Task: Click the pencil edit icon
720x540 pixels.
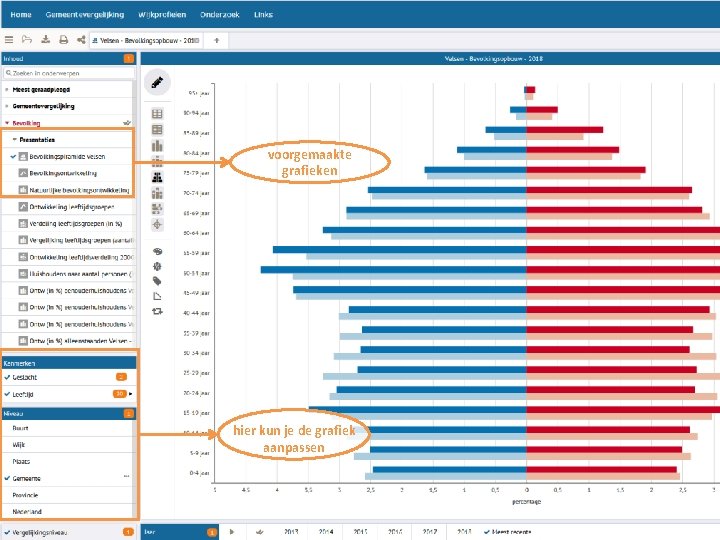Action: 157,83
